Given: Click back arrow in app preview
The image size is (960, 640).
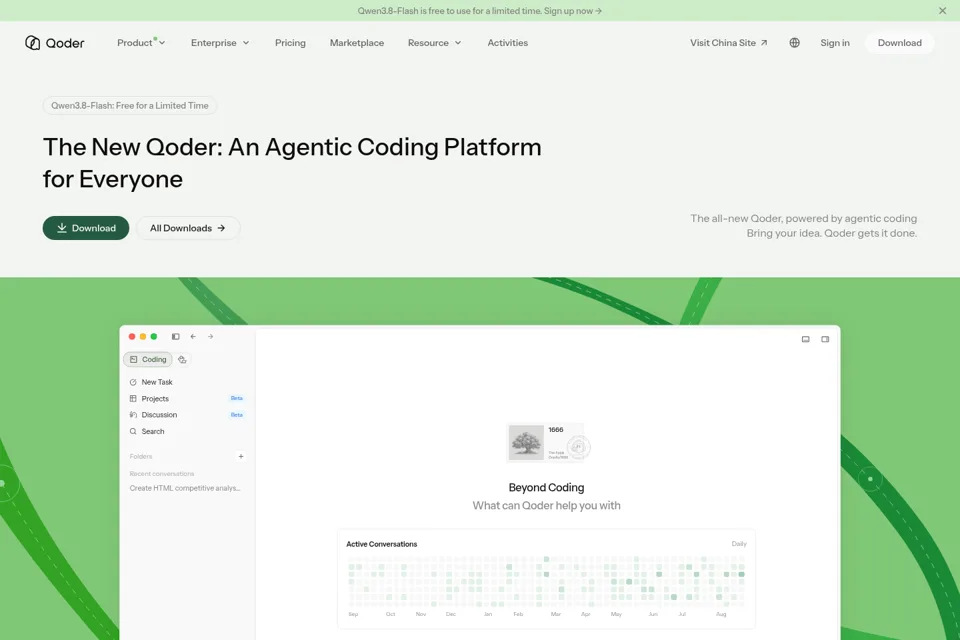Looking at the screenshot, I should pos(193,336).
